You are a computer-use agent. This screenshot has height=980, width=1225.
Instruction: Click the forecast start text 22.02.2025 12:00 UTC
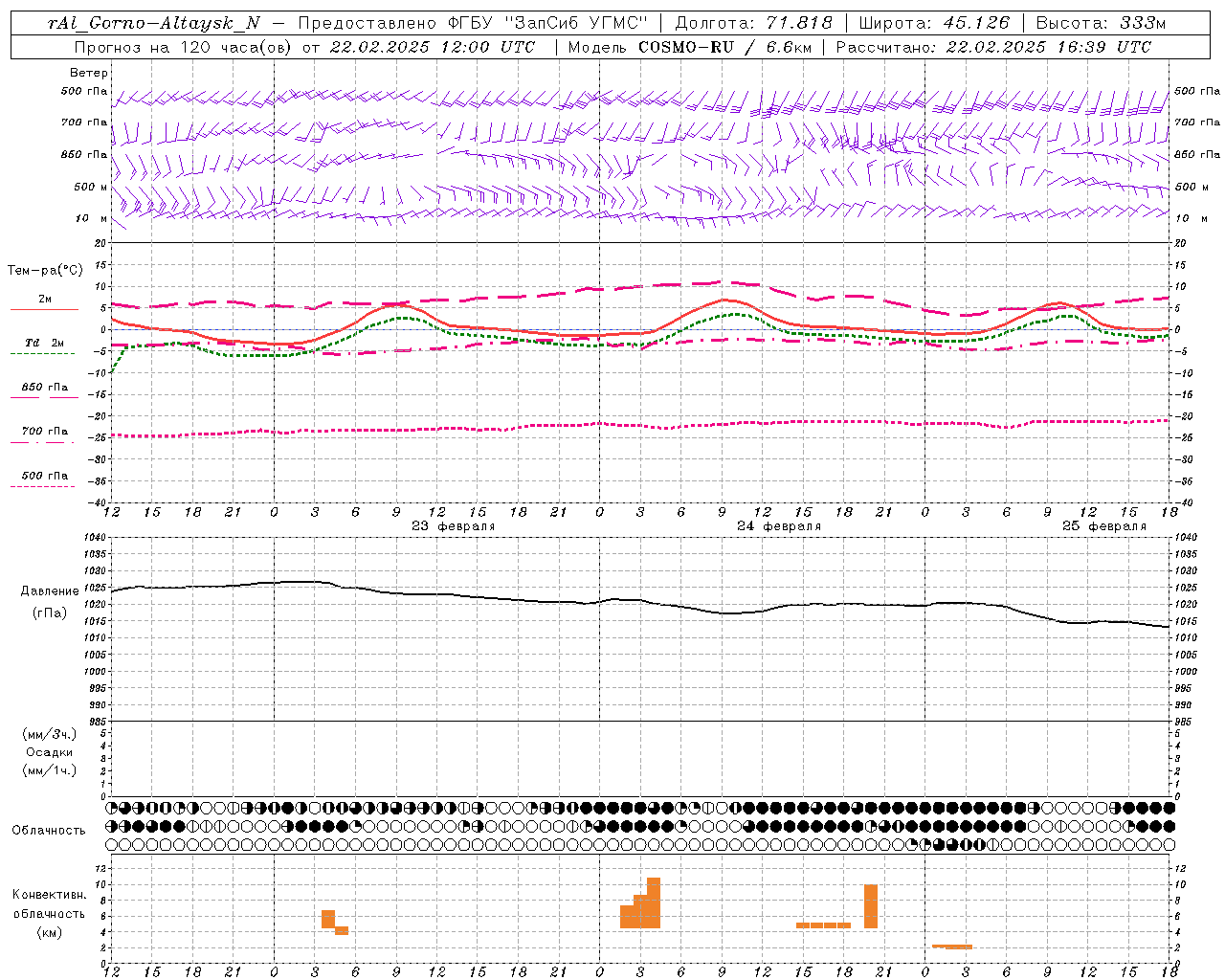click(x=433, y=47)
